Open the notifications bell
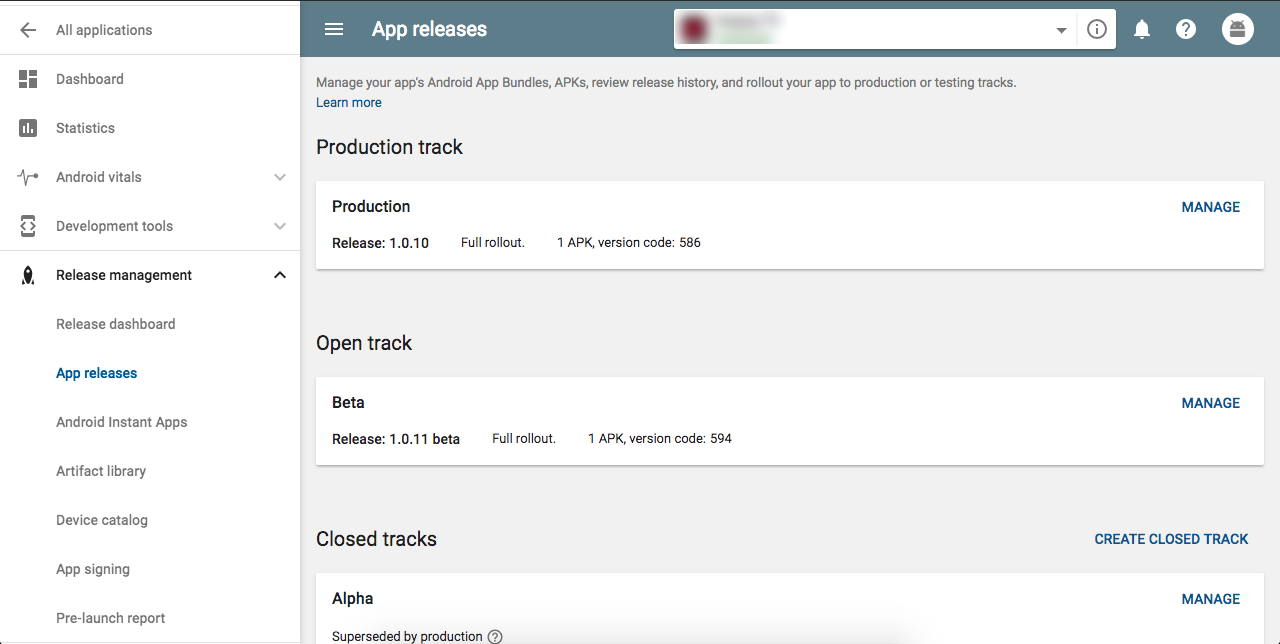Viewport: 1280px width, 644px height. (x=1141, y=29)
